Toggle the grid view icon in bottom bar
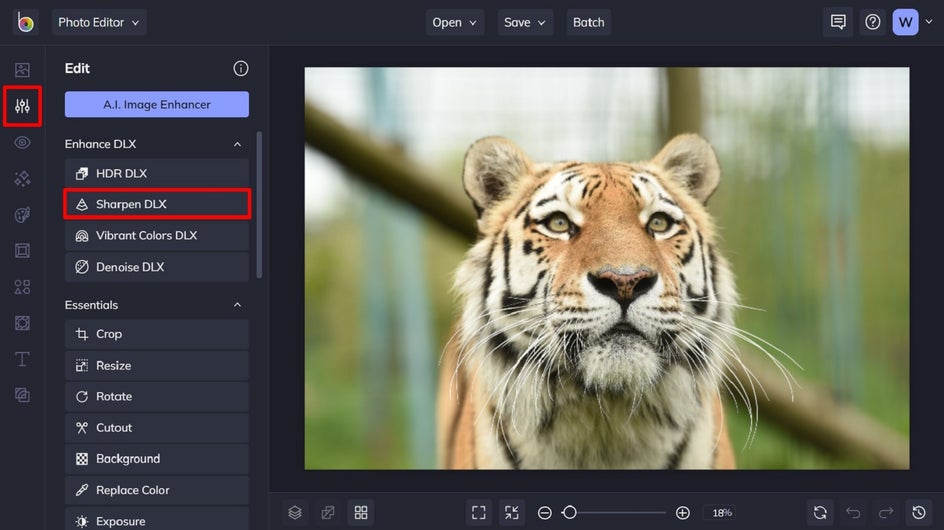The width and height of the screenshot is (944, 530). [361, 512]
